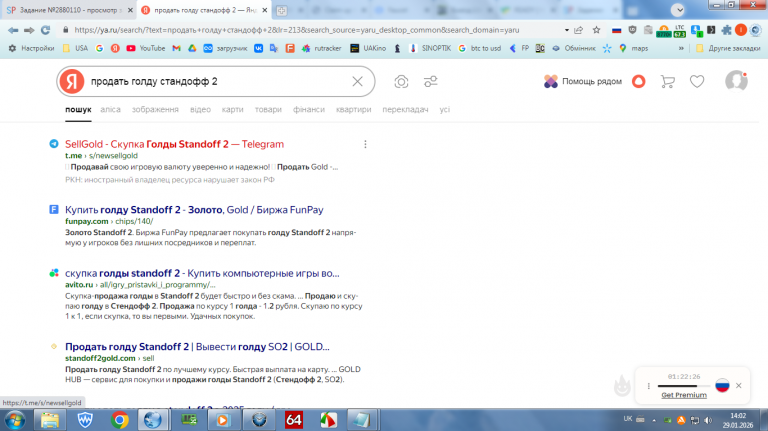This screenshot has height=431, width=768.
Task: Switch to the 'перекладач' tab
Action: (405, 109)
